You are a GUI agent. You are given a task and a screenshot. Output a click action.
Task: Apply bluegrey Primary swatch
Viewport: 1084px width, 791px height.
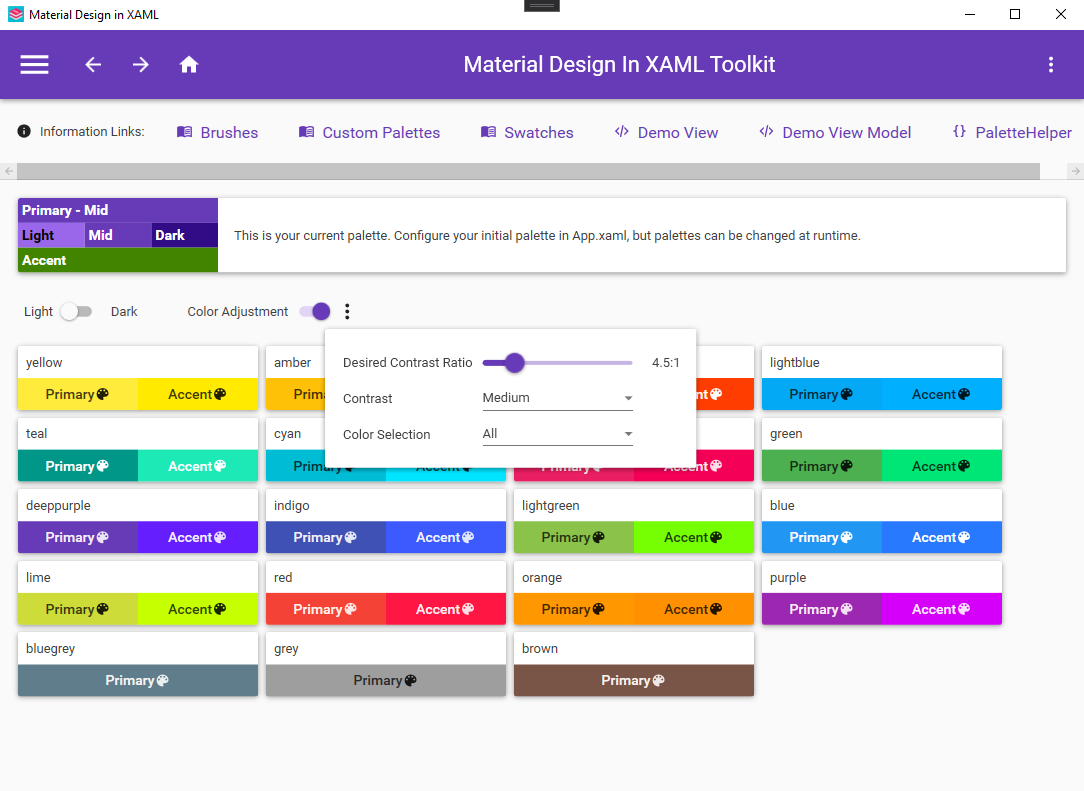(x=138, y=680)
